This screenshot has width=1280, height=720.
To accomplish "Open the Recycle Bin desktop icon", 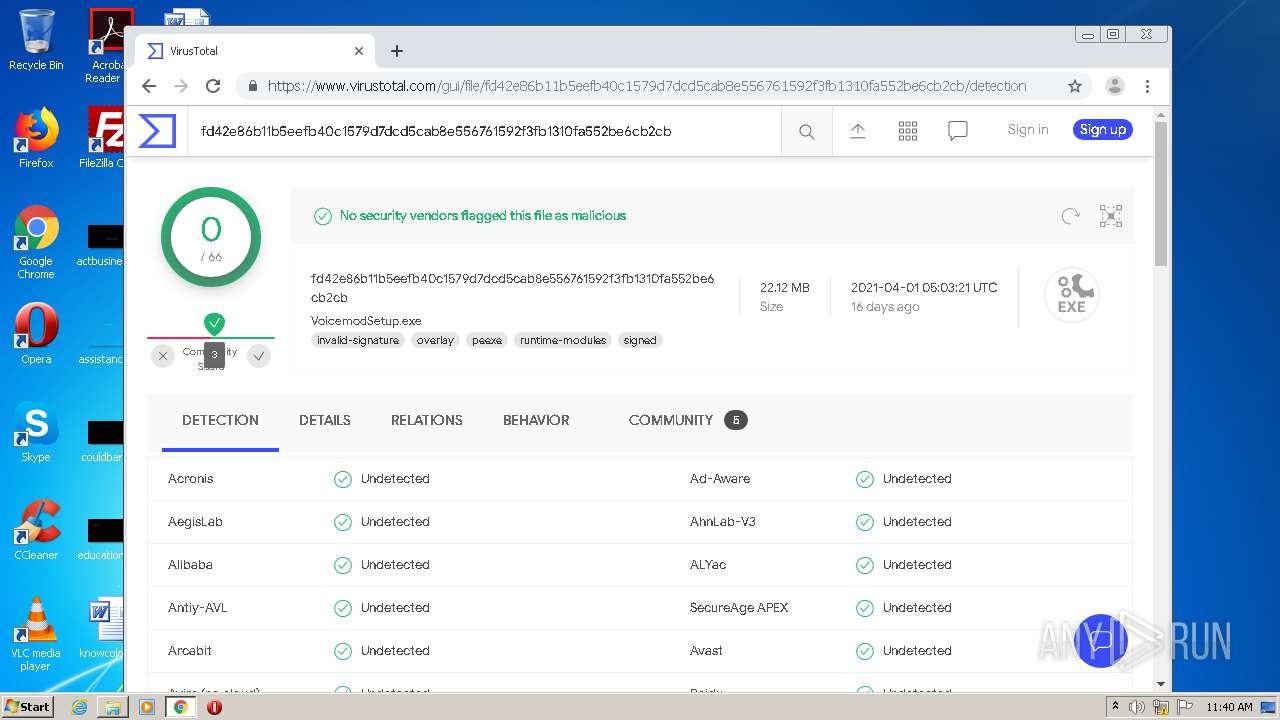I will click(36, 40).
